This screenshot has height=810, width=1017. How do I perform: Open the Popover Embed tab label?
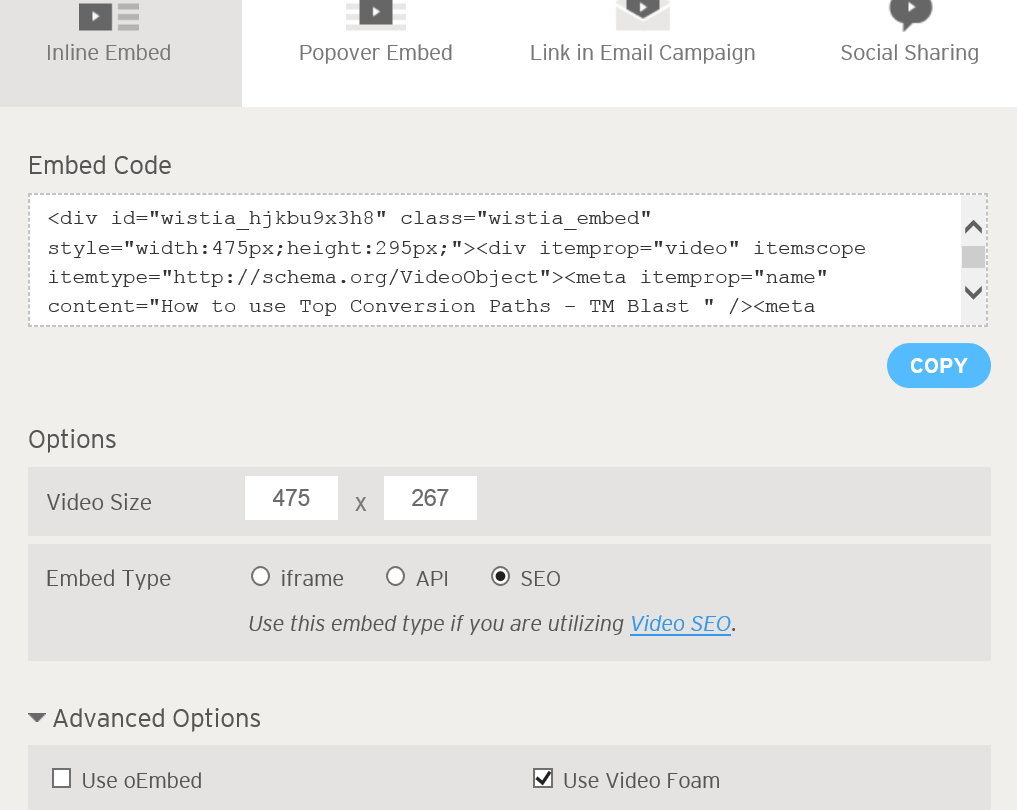click(x=376, y=53)
